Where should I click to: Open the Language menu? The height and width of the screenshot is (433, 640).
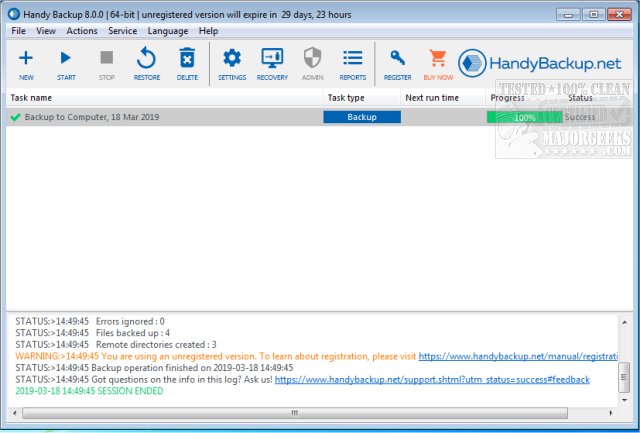pyautogui.click(x=168, y=31)
